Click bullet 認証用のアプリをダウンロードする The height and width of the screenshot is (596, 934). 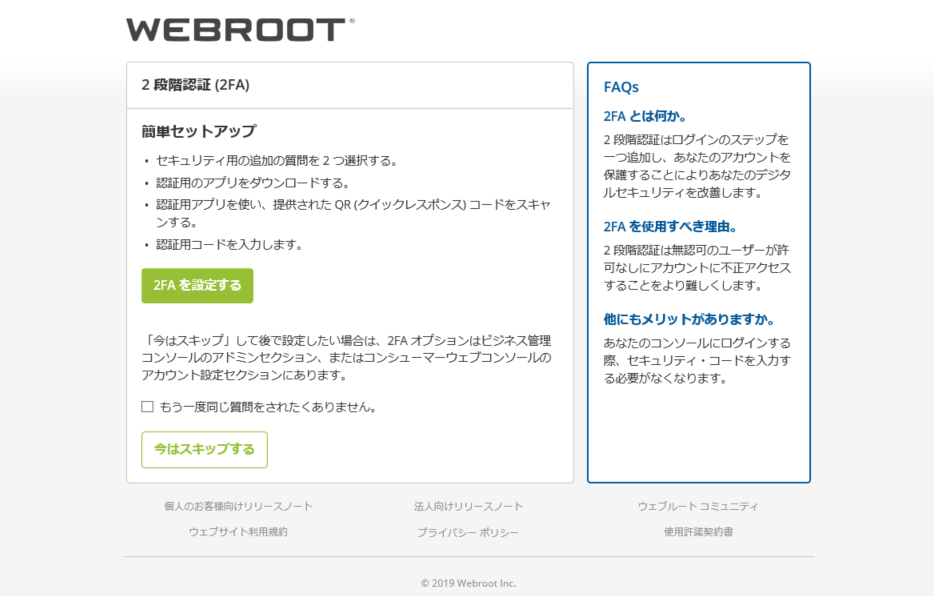click(x=253, y=183)
